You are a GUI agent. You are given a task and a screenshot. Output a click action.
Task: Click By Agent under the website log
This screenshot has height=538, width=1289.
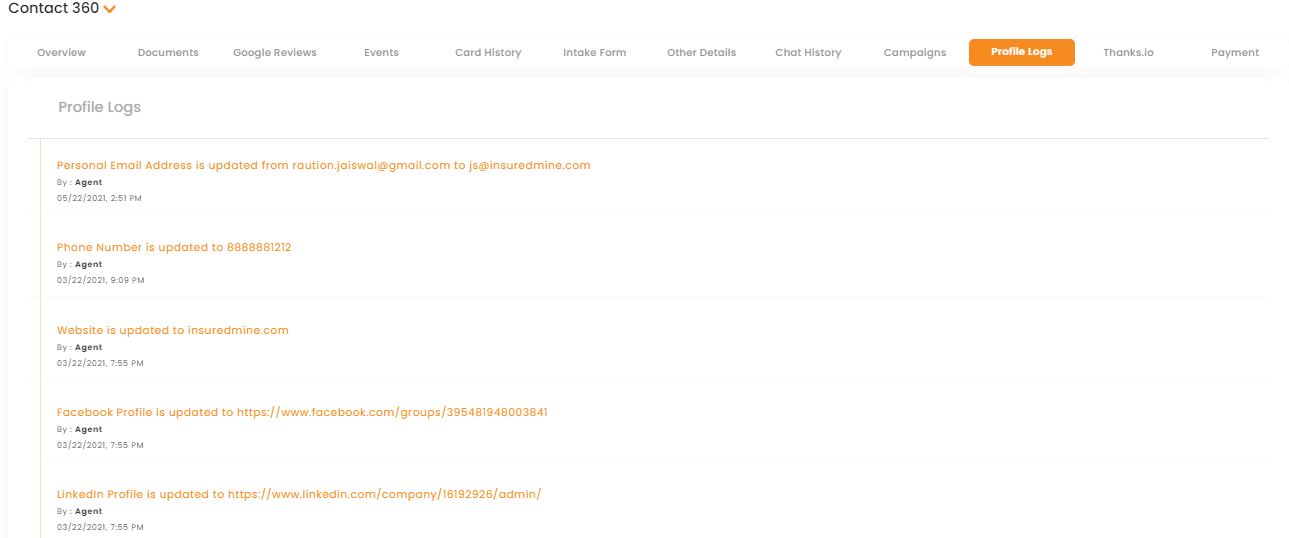[x=80, y=348]
